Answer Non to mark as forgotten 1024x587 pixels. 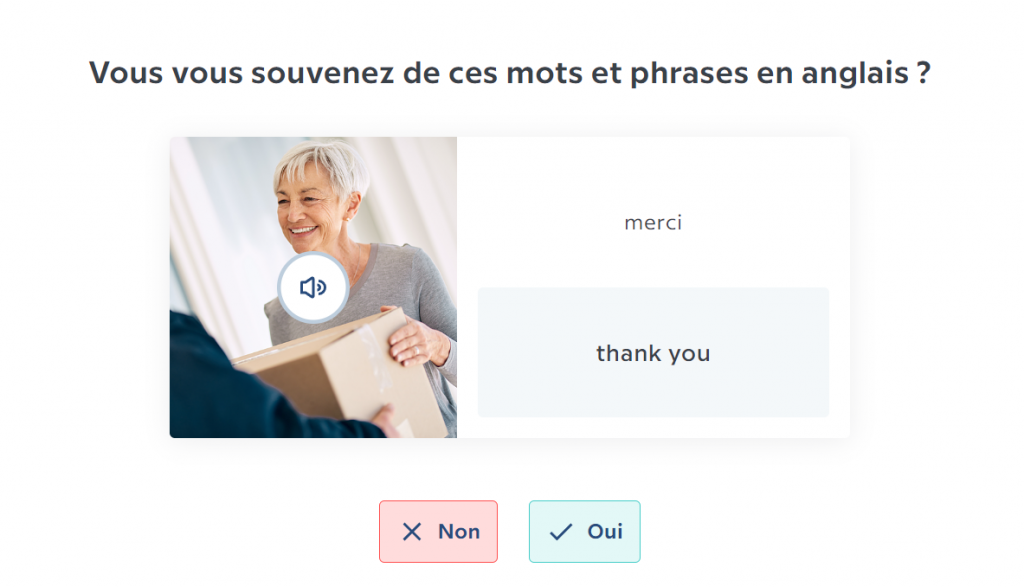click(438, 532)
